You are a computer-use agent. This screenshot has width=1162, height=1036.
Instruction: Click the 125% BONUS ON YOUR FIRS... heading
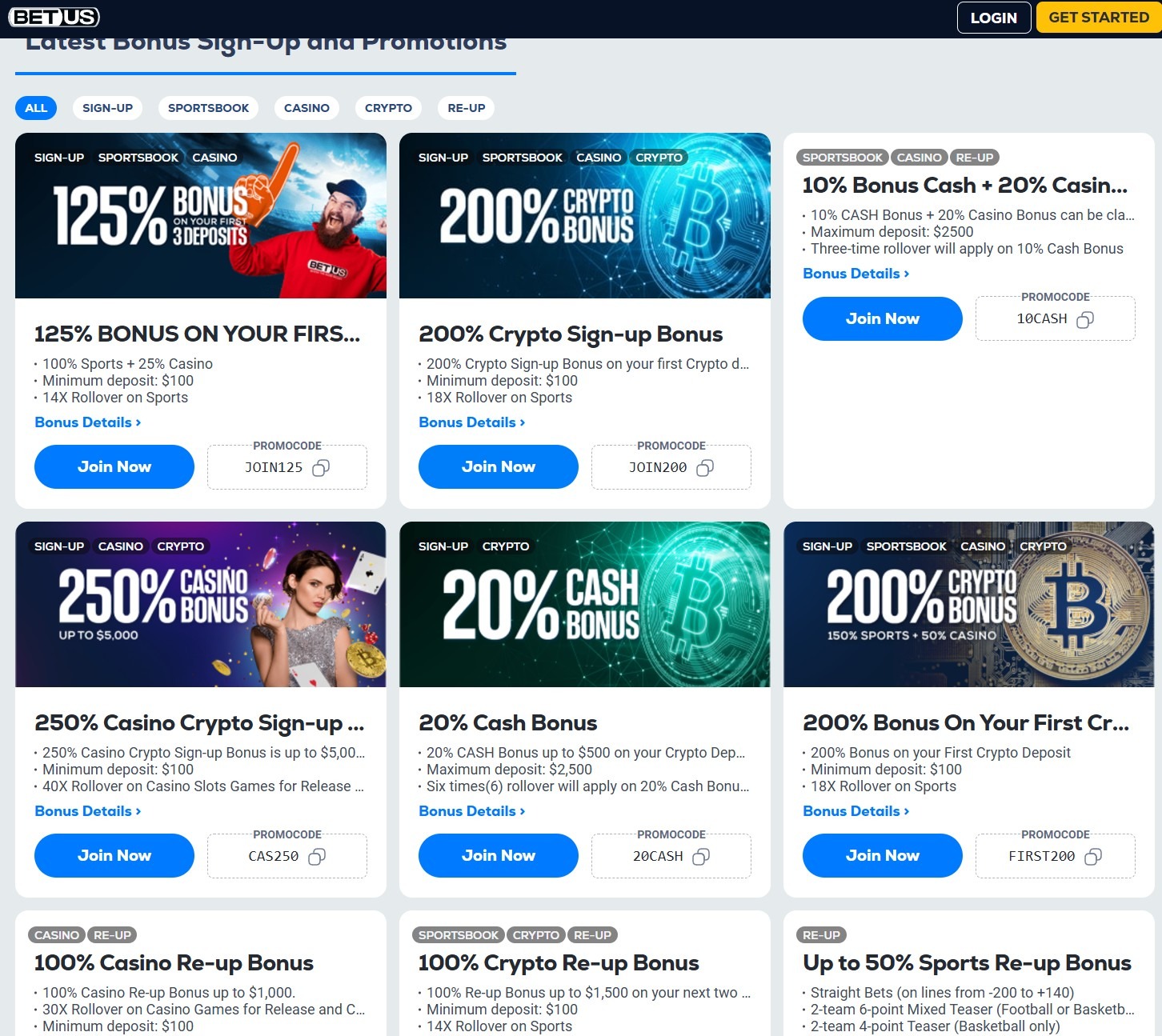198,334
